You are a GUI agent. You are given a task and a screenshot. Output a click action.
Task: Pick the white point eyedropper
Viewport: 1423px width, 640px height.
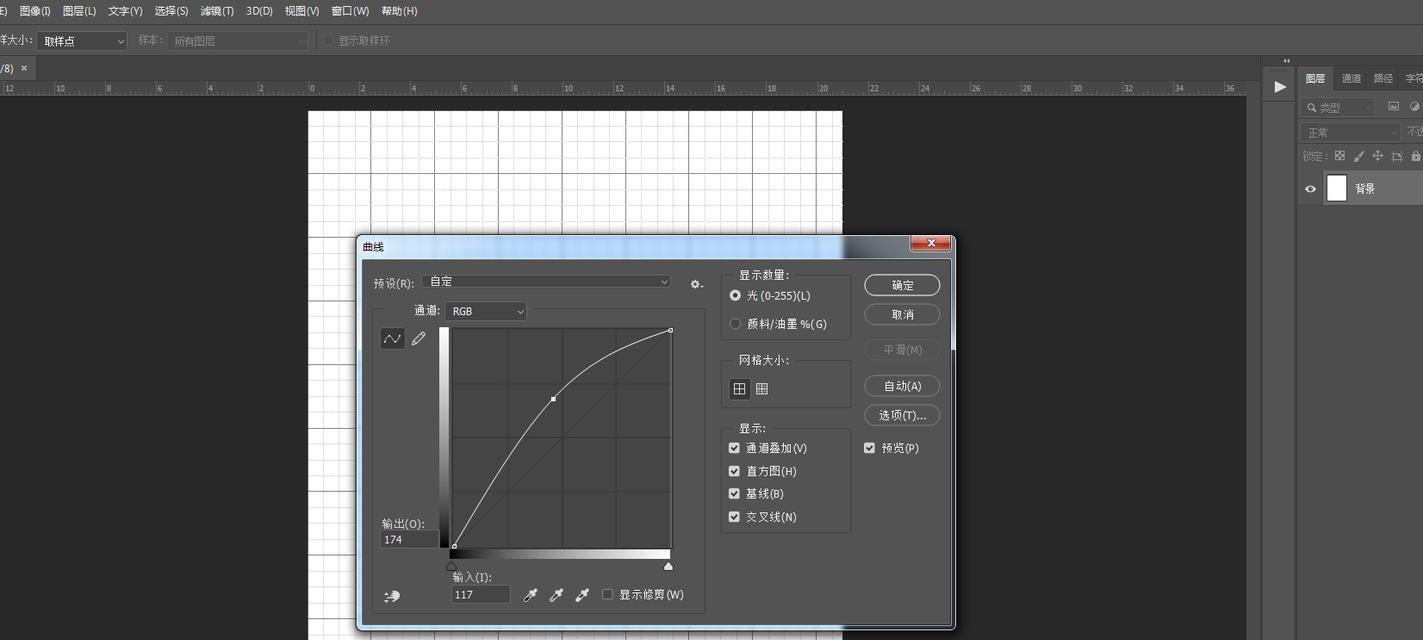click(x=582, y=595)
